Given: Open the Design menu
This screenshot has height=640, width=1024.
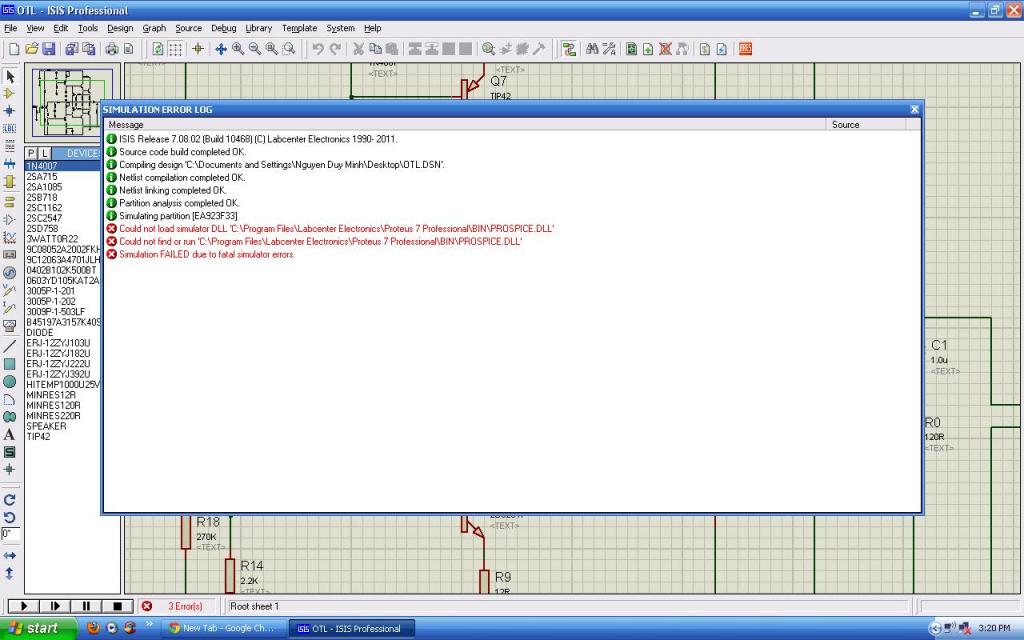Looking at the screenshot, I should coord(120,28).
